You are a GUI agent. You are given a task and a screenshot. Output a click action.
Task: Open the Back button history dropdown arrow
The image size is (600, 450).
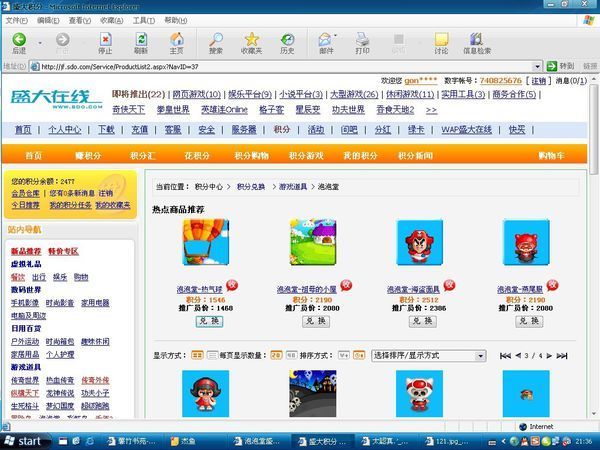point(40,42)
